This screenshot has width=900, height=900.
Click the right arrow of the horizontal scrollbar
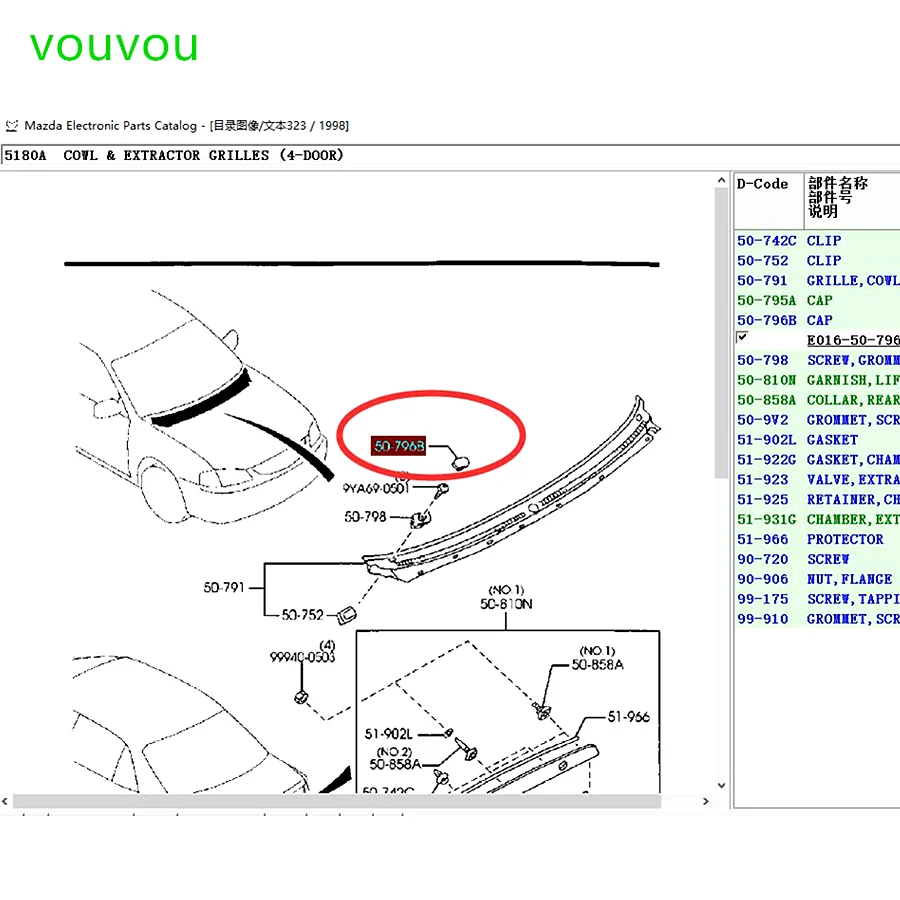(706, 801)
